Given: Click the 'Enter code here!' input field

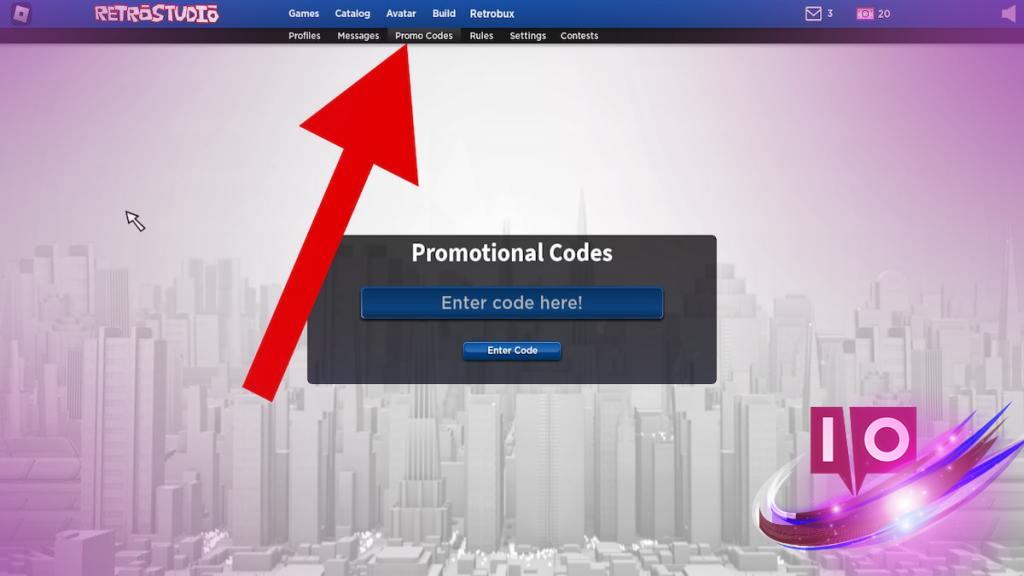Looking at the screenshot, I should [x=512, y=303].
